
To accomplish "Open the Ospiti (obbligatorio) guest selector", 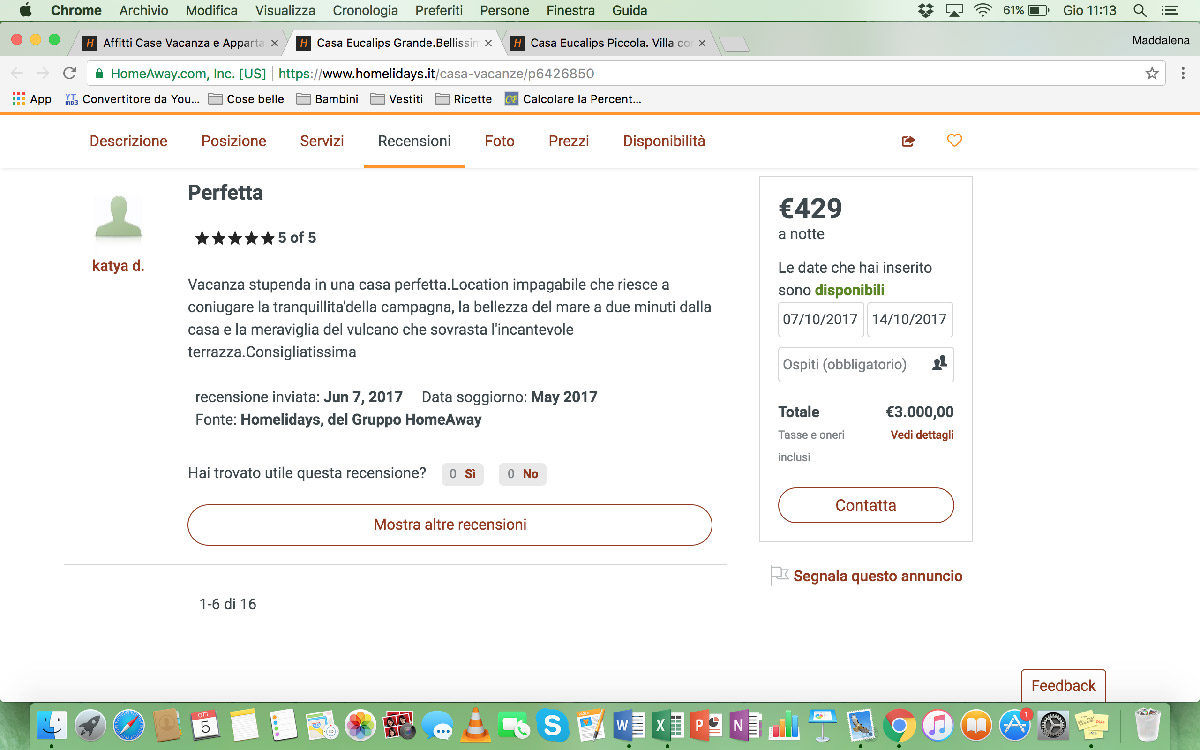I will pyautogui.click(x=866, y=364).
